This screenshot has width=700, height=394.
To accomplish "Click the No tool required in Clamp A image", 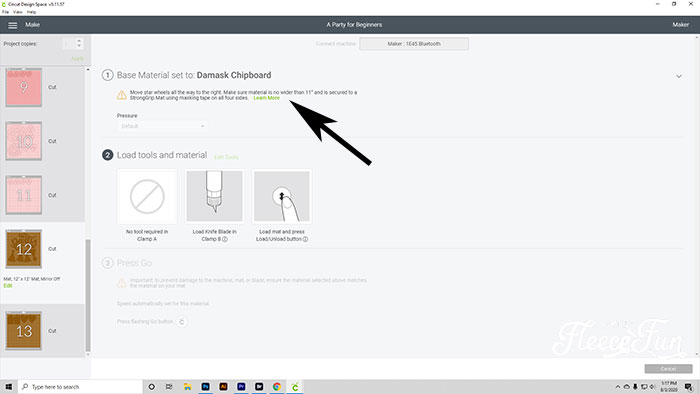I will point(147,196).
